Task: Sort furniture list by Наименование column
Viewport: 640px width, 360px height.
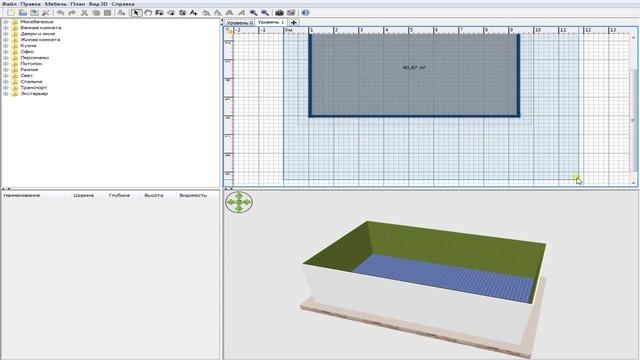Action: coord(22,196)
